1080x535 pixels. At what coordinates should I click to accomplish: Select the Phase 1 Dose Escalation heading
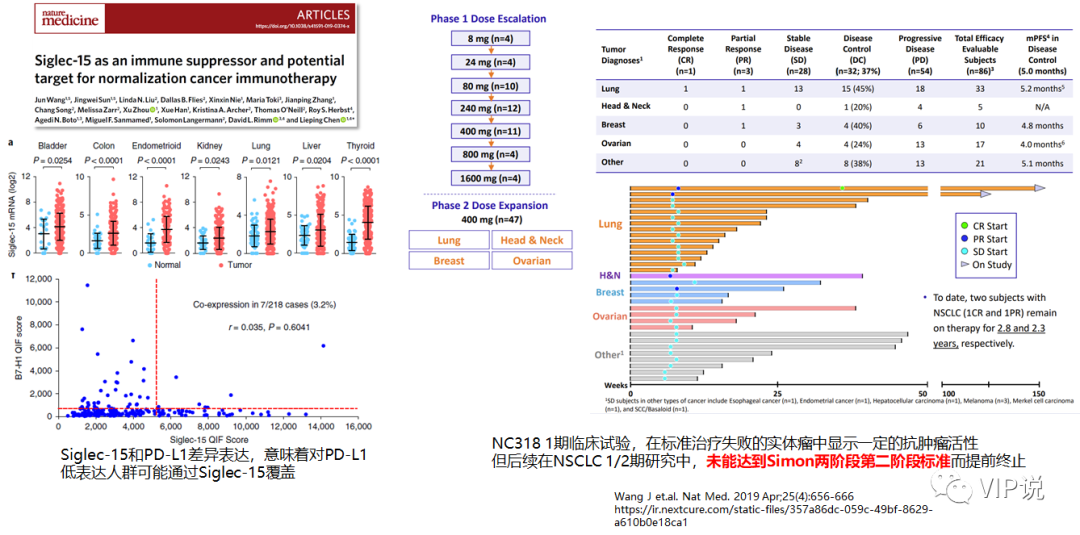[490, 19]
